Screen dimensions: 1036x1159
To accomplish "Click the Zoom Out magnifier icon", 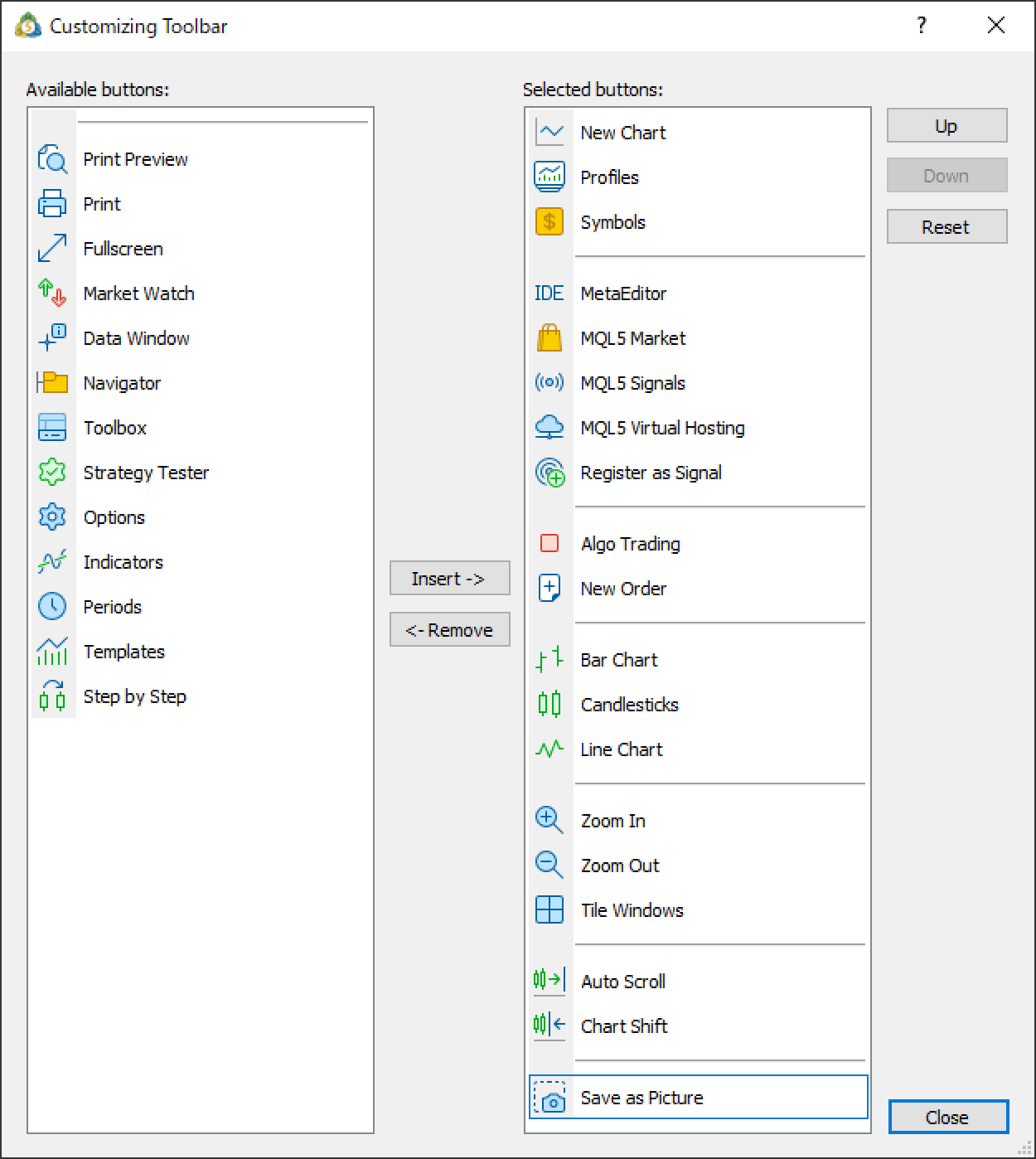I will click(549, 866).
